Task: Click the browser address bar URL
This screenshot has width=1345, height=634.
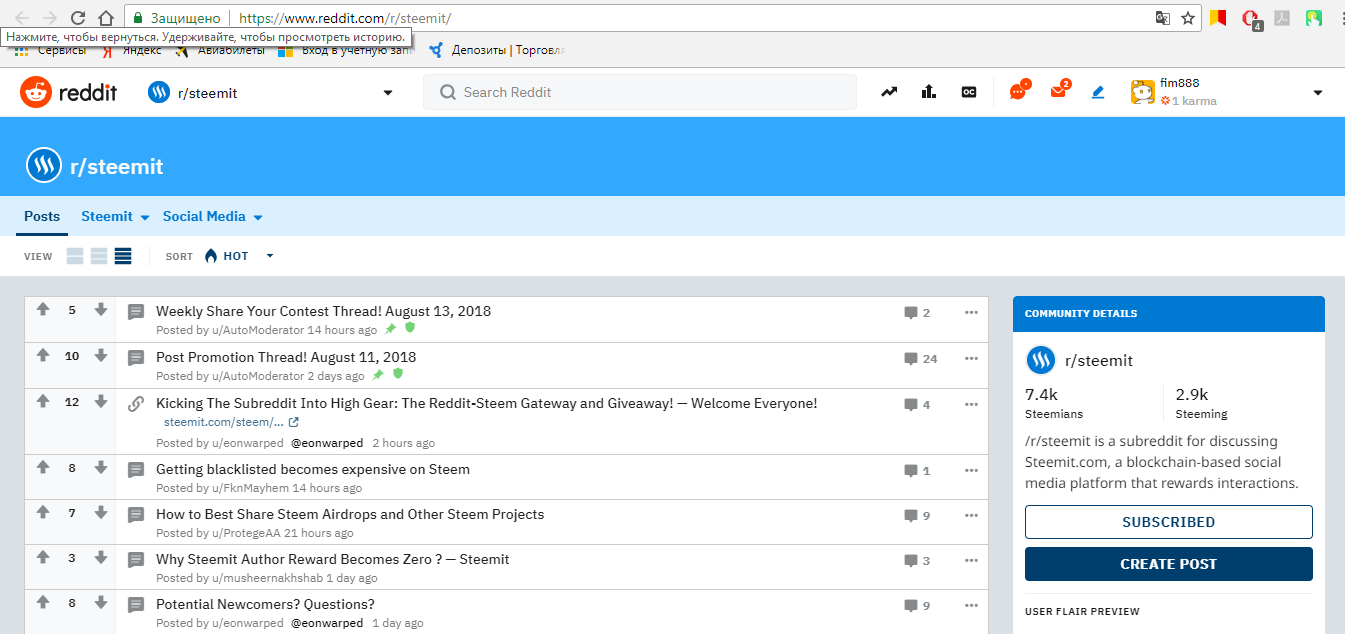Action: (x=346, y=19)
